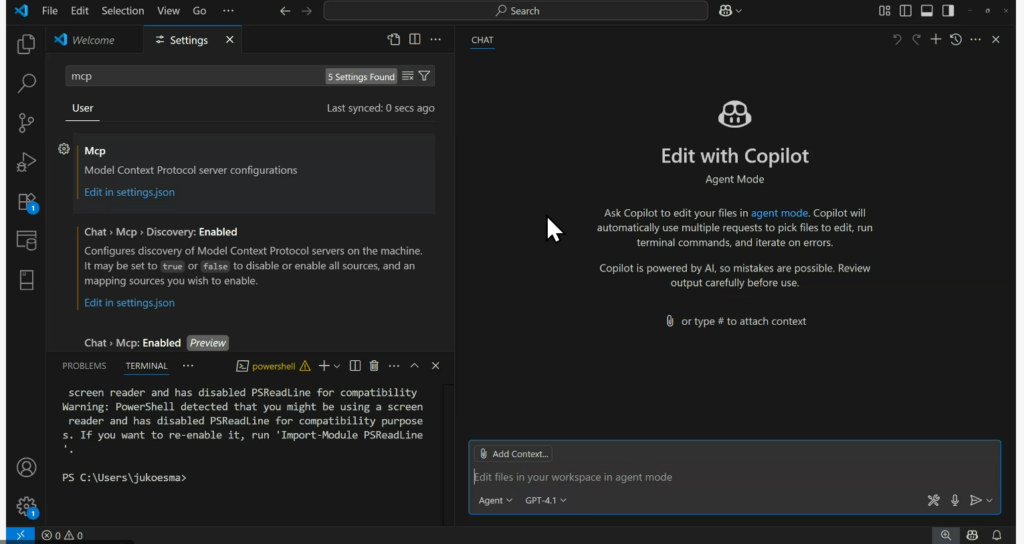Open the Manage gear in activity bar
Image resolution: width=1024 pixels, height=544 pixels.
click(26, 507)
